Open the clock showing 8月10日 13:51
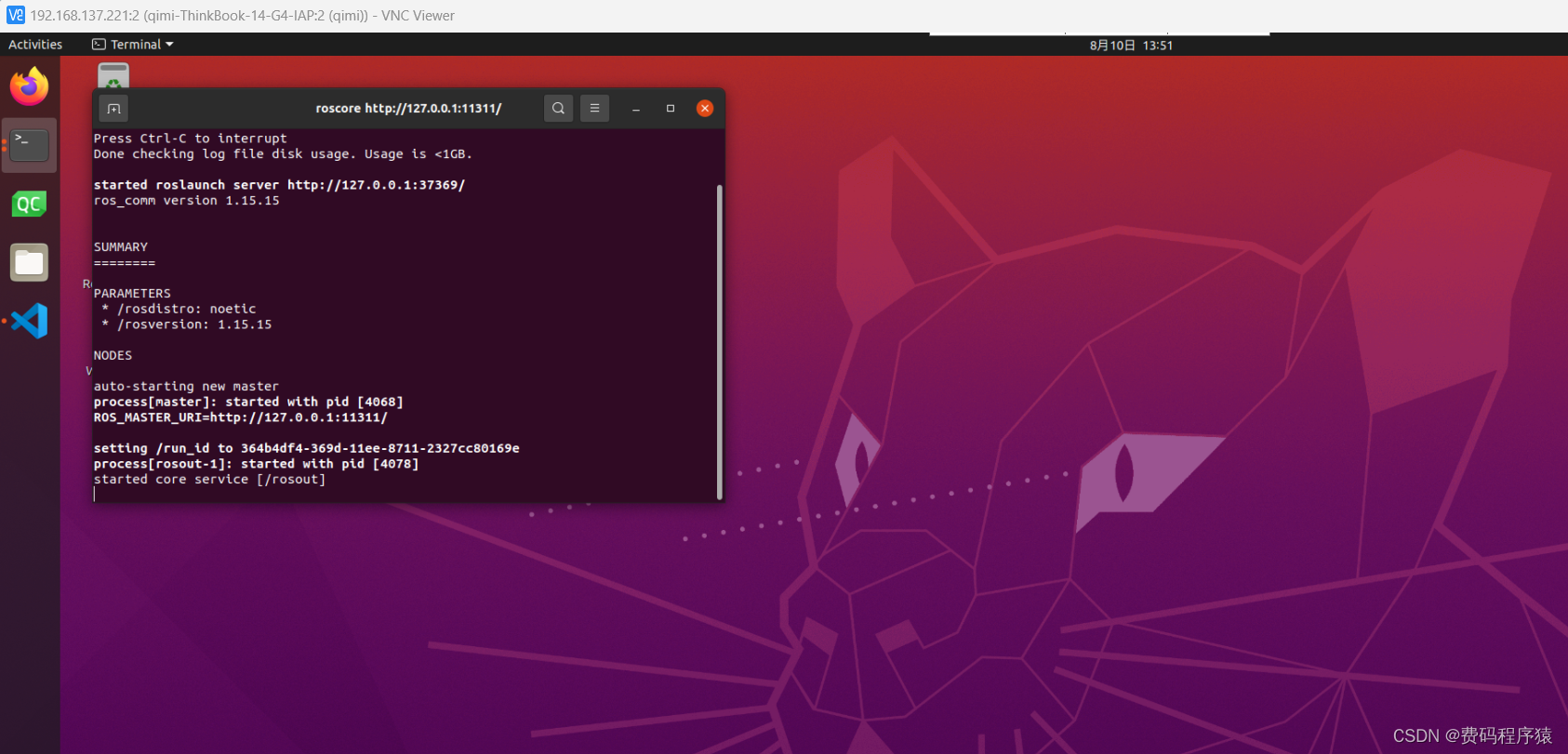 pyautogui.click(x=1131, y=46)
